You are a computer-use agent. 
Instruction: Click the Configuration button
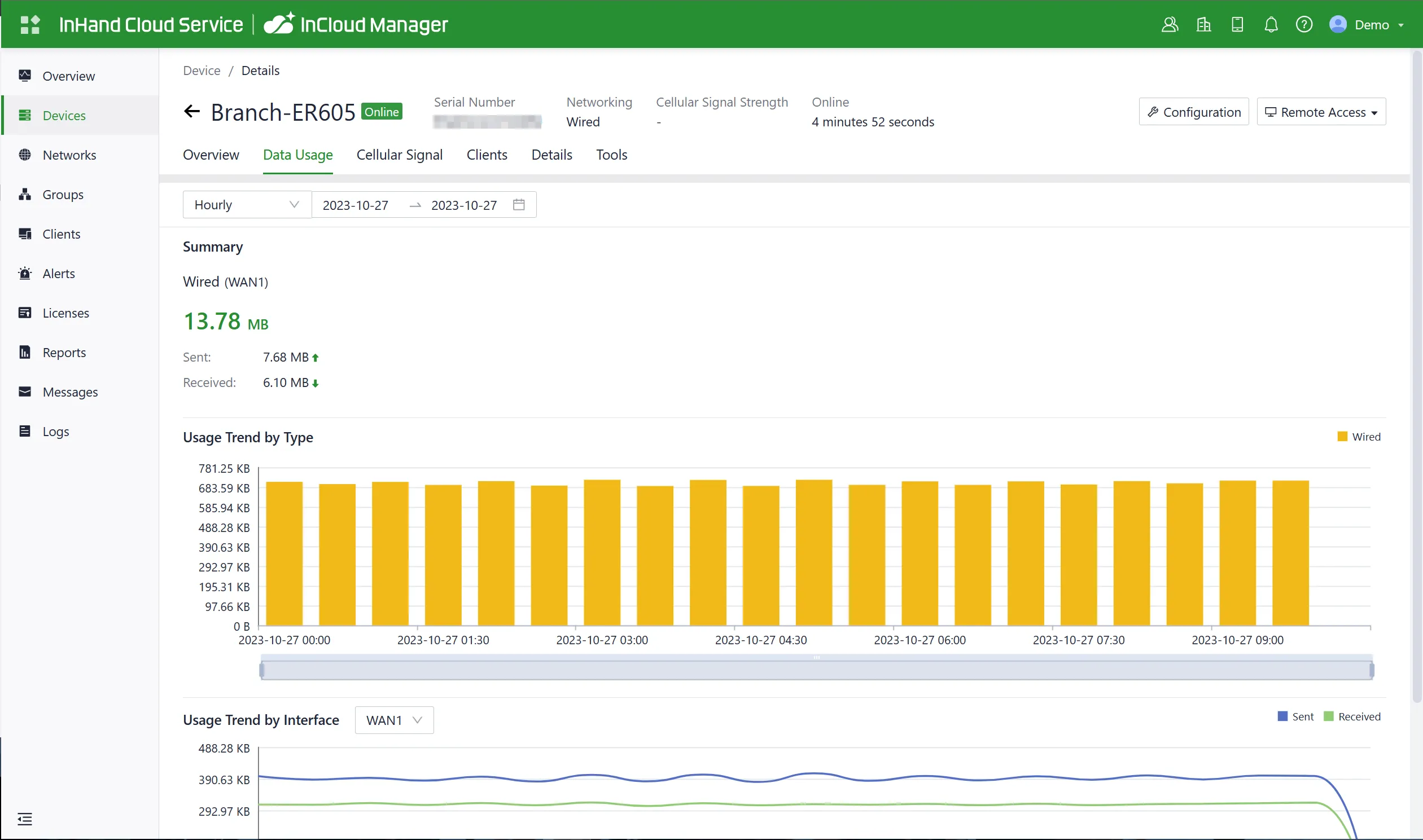coord(1194,112)
